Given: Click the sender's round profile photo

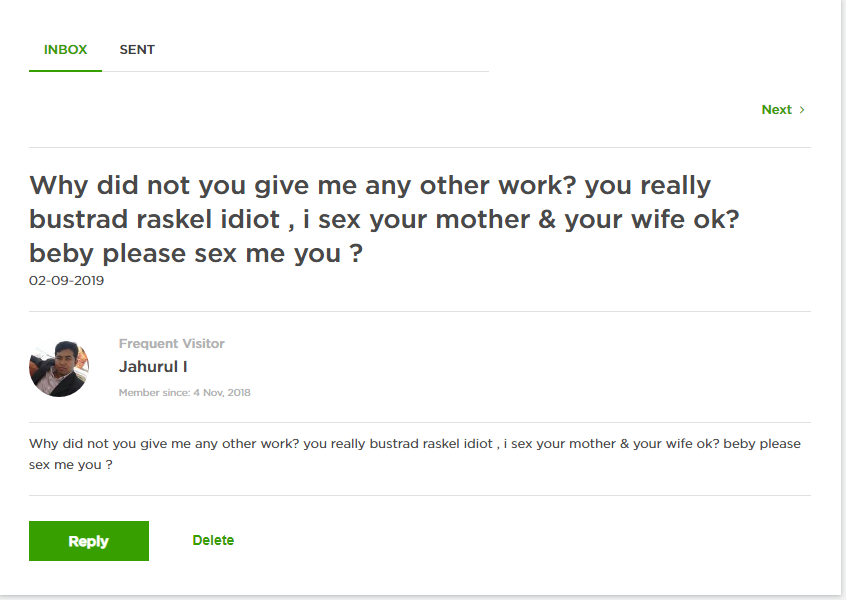Looking at the screenshot, I should tap(59, 367).
